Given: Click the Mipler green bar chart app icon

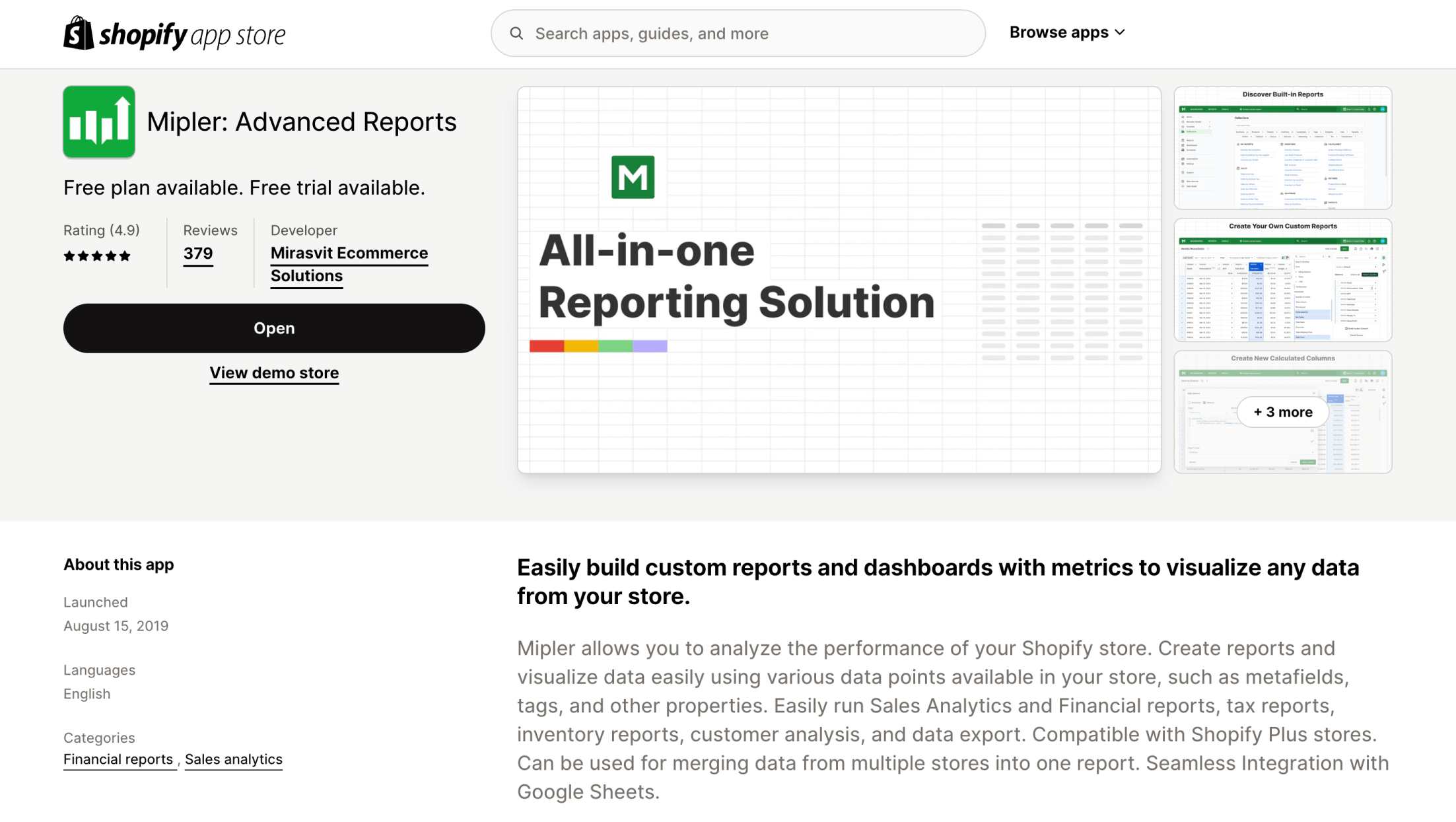Looking at the screenshot, I should (99, 122).
